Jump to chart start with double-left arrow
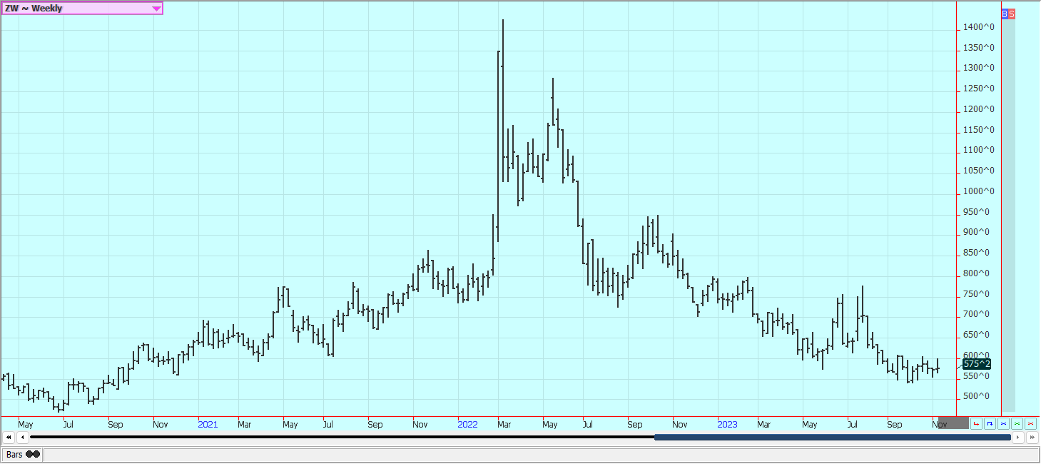1042x464 pixels. [9, 437]
